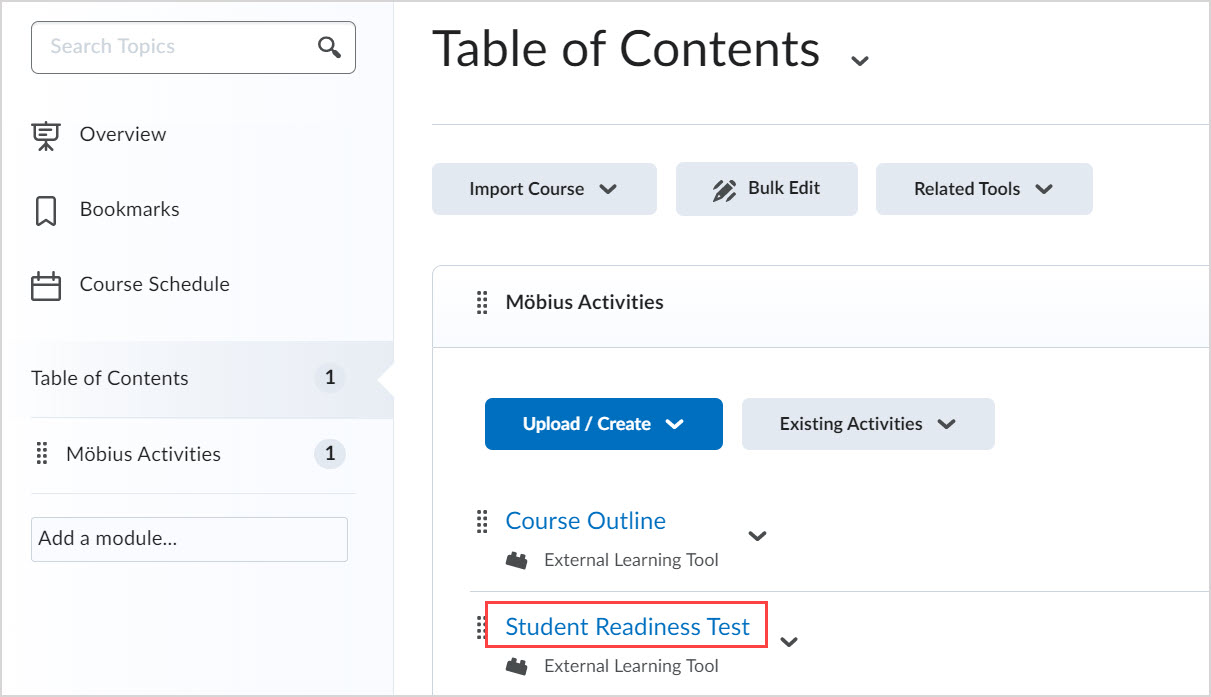1211x697 pixels.
Task: Expand the chevron next to Student Readiness Test
Action: (789, 642)
